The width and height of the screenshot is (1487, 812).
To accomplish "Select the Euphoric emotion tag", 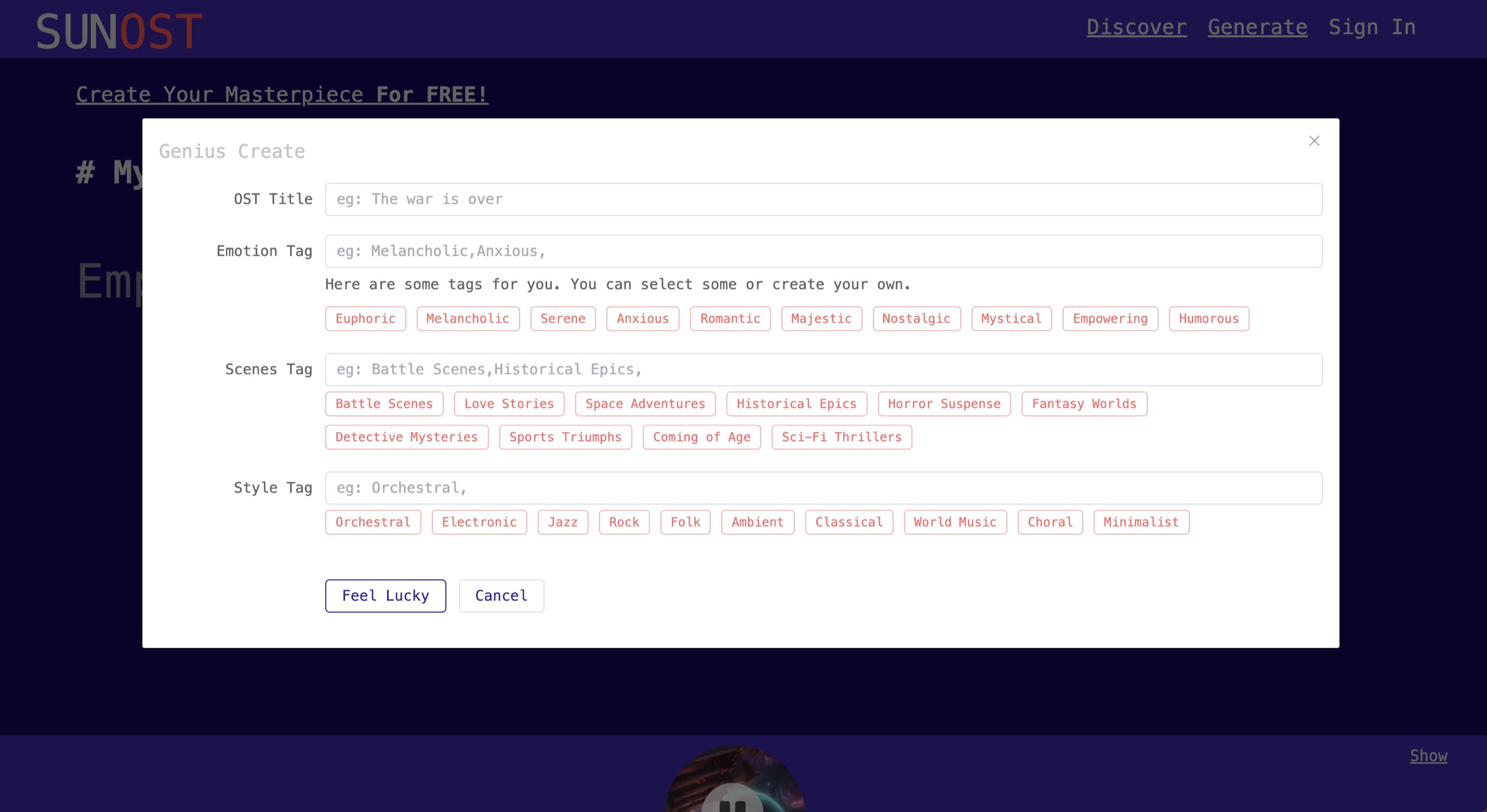I will [365, 319].
